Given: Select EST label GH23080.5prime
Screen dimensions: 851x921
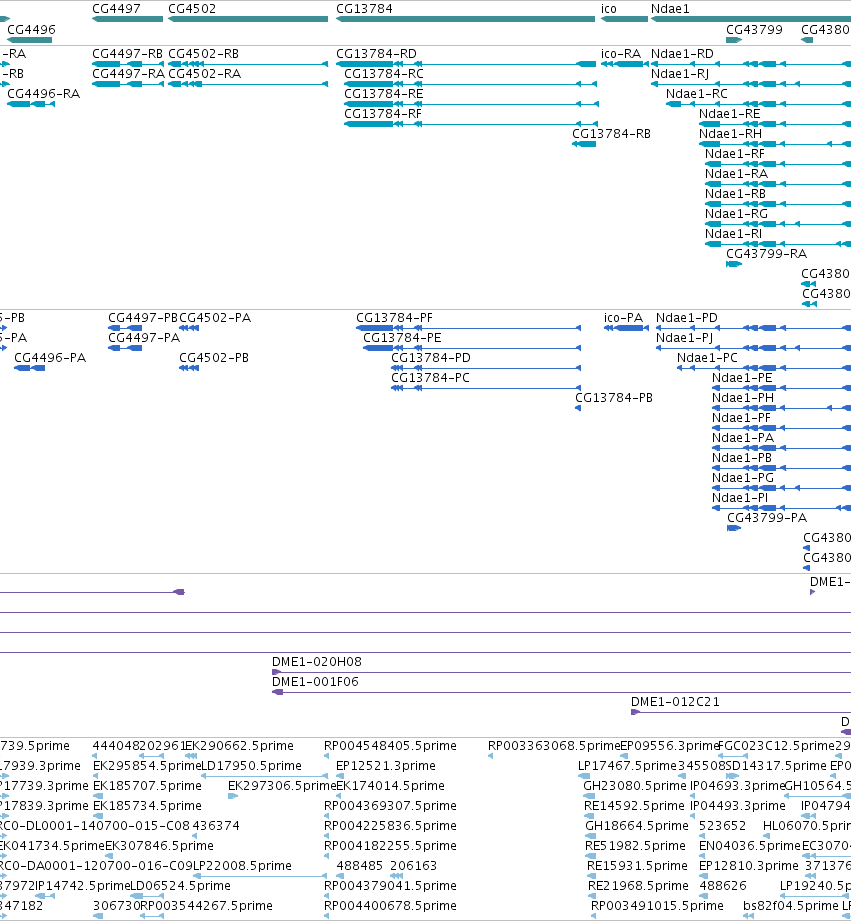Looking at the screenshot, I should 635,786.
